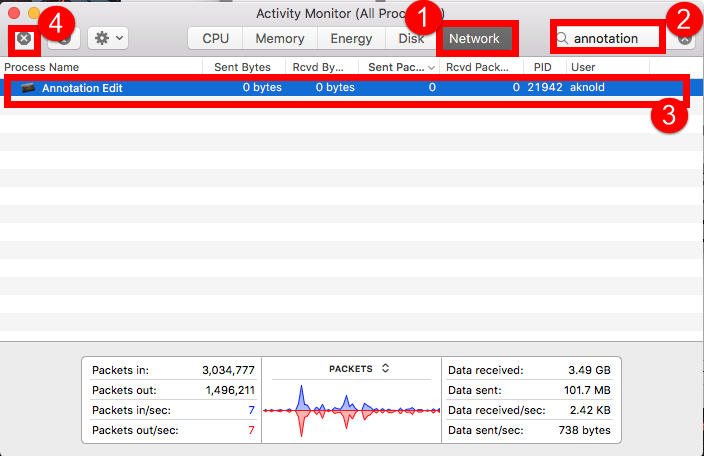Sort by Sent Bytes column header
The image size is (704, 456).
tap(243, 67)
